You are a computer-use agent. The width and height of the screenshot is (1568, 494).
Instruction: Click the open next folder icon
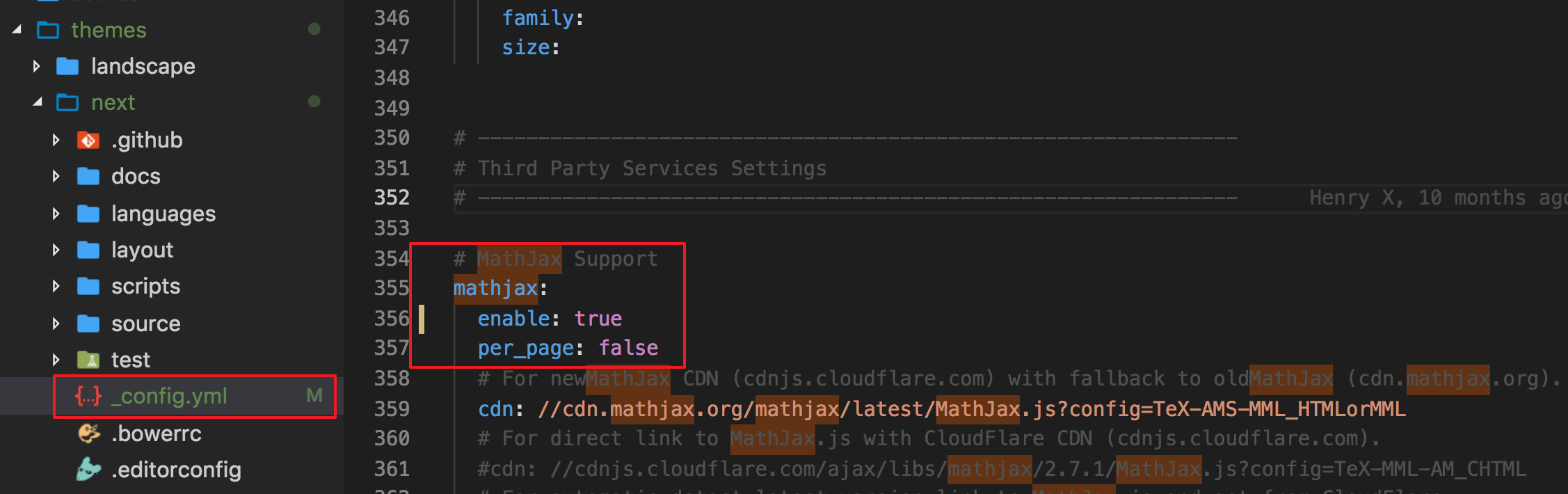pos(67,103)
